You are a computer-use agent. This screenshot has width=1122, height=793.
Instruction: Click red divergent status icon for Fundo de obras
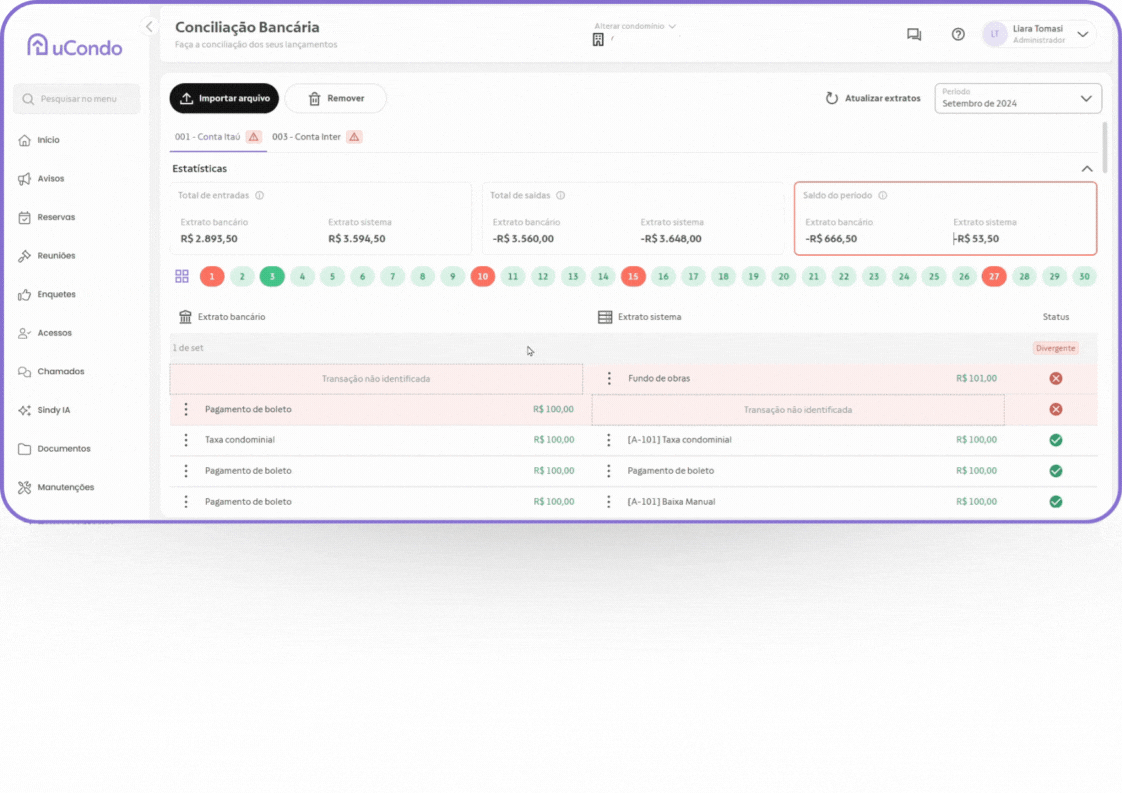click(1055, 379)
